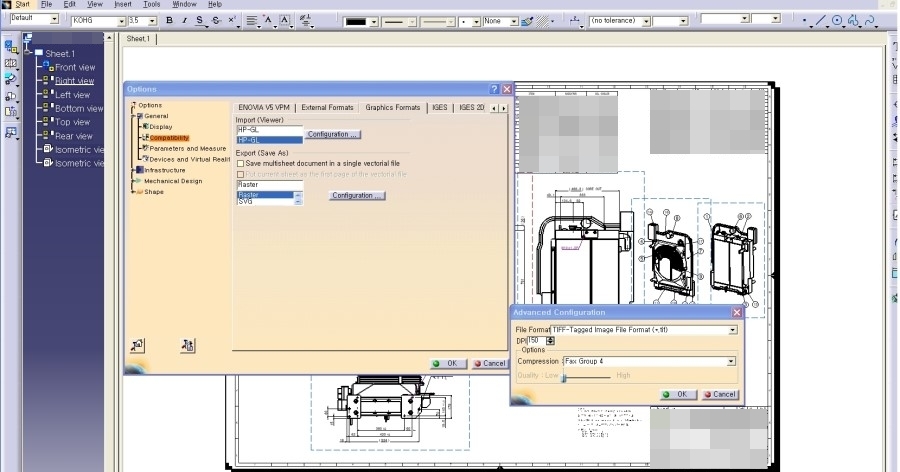Toggle Bold text formatting
This screenshot has height=472, width=900.
click(x=169, y=21)
